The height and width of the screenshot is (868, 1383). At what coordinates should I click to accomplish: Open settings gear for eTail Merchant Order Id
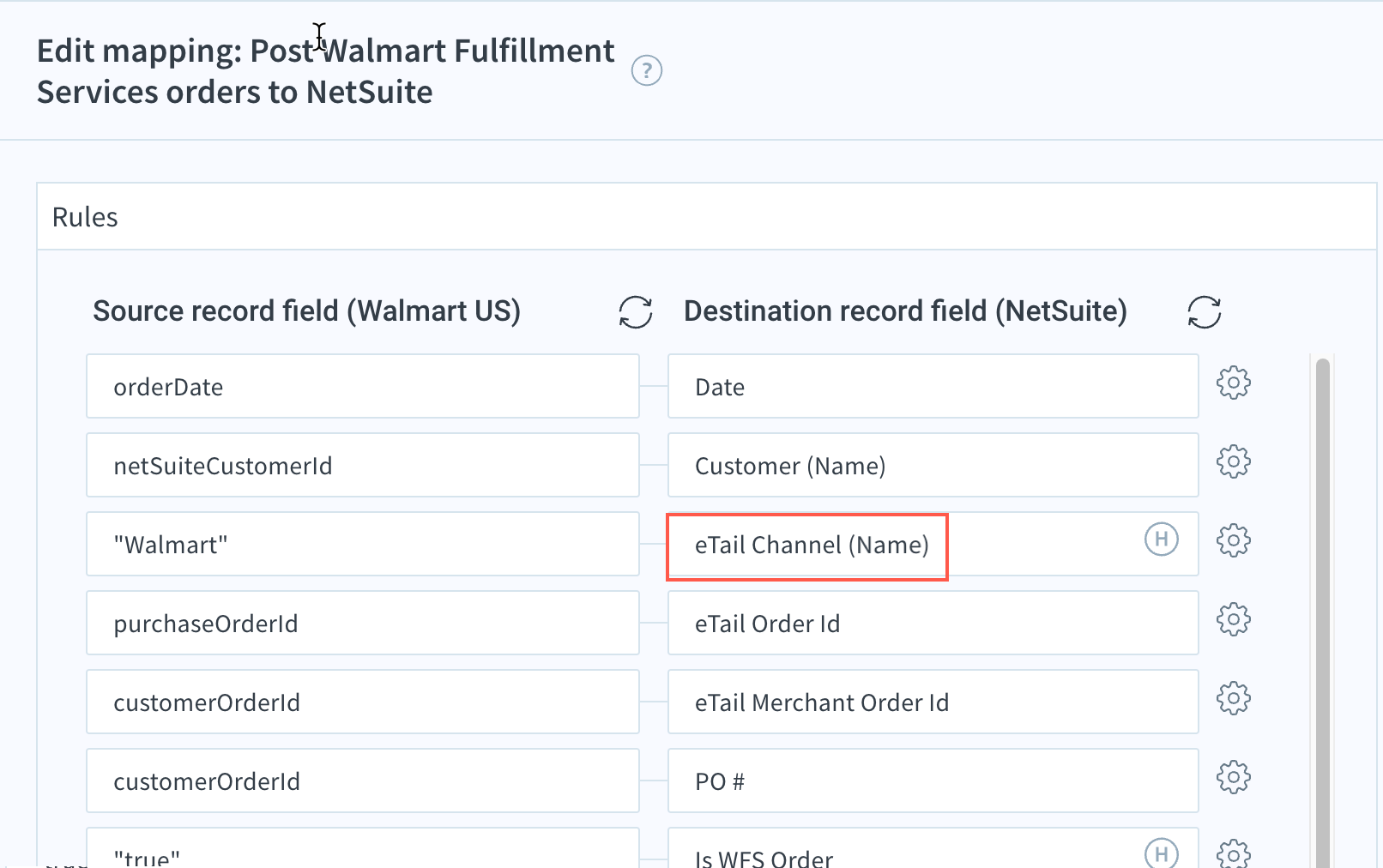(1234, 698)
